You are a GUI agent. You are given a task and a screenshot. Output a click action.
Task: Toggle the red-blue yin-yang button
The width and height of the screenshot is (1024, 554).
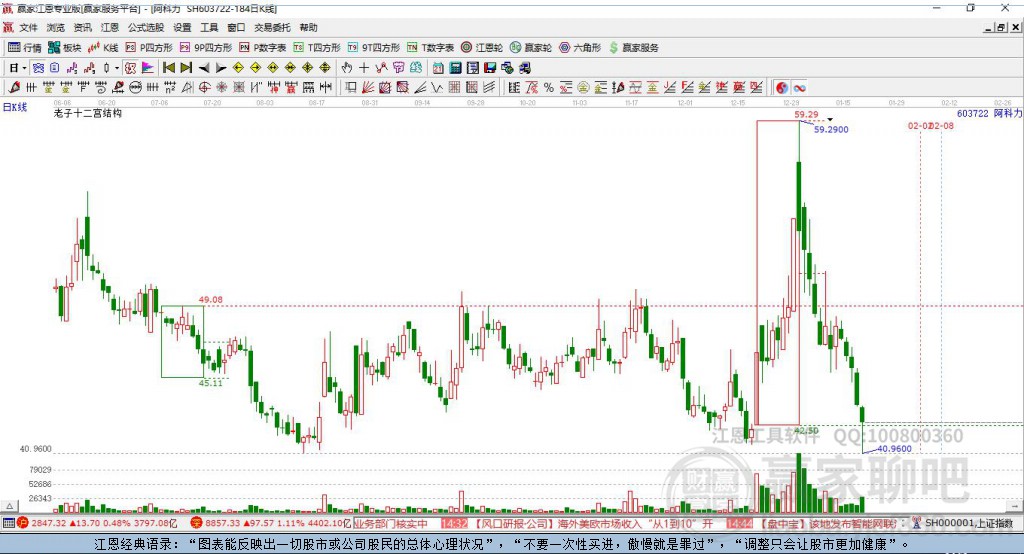(782, 88)
